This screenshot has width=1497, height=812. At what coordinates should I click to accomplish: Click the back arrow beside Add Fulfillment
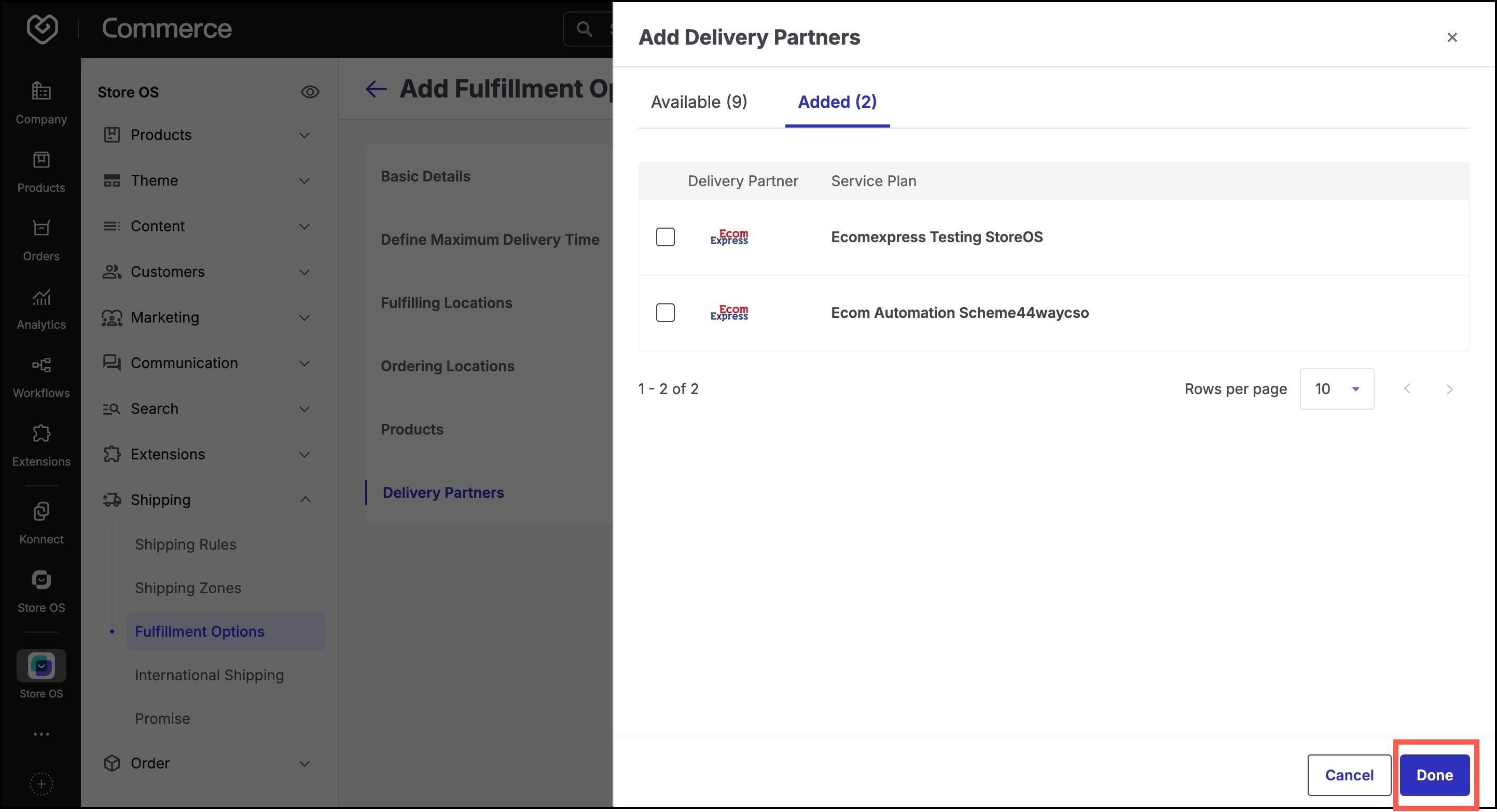(376, 89)
